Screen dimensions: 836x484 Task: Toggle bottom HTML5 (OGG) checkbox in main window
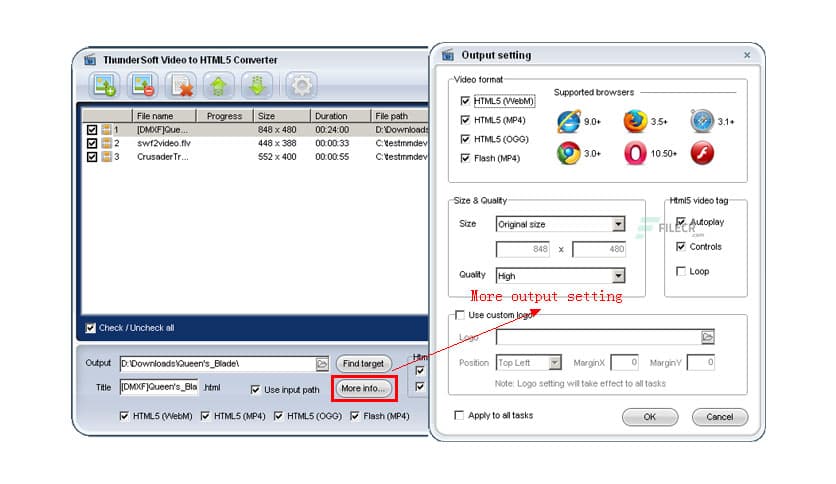[x=278, y=416]
